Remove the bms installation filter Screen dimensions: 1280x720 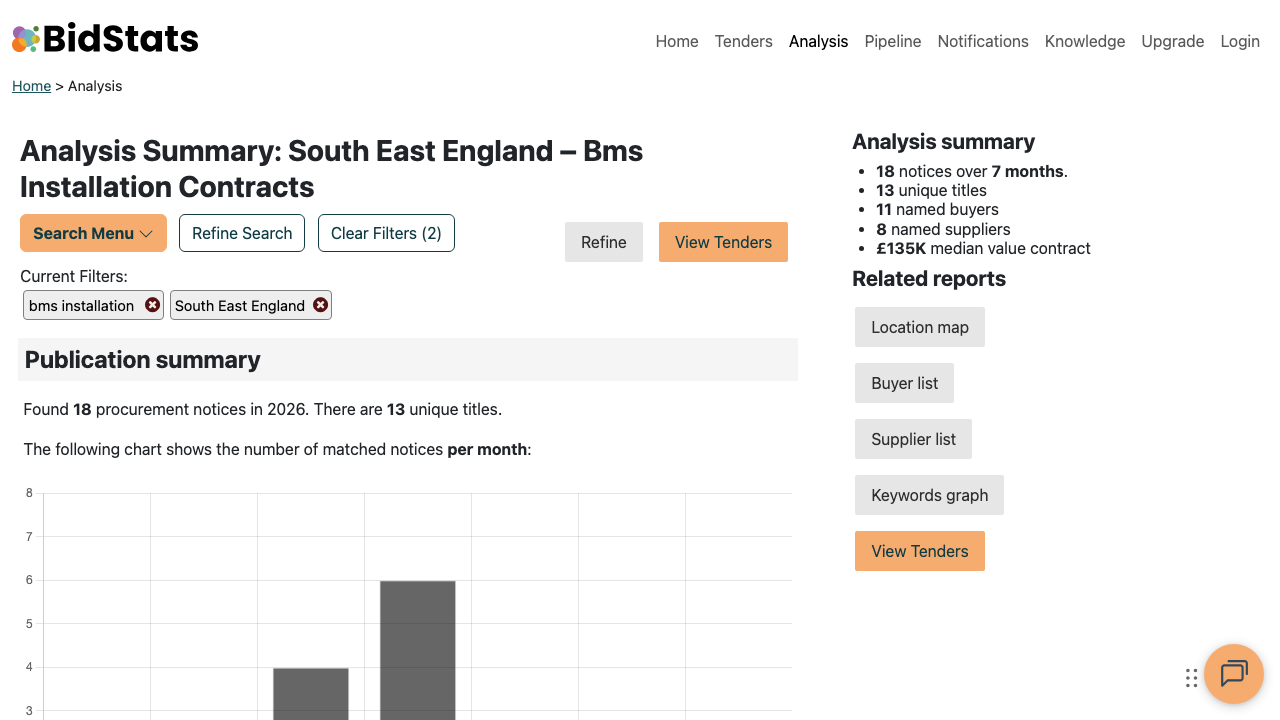152,305
